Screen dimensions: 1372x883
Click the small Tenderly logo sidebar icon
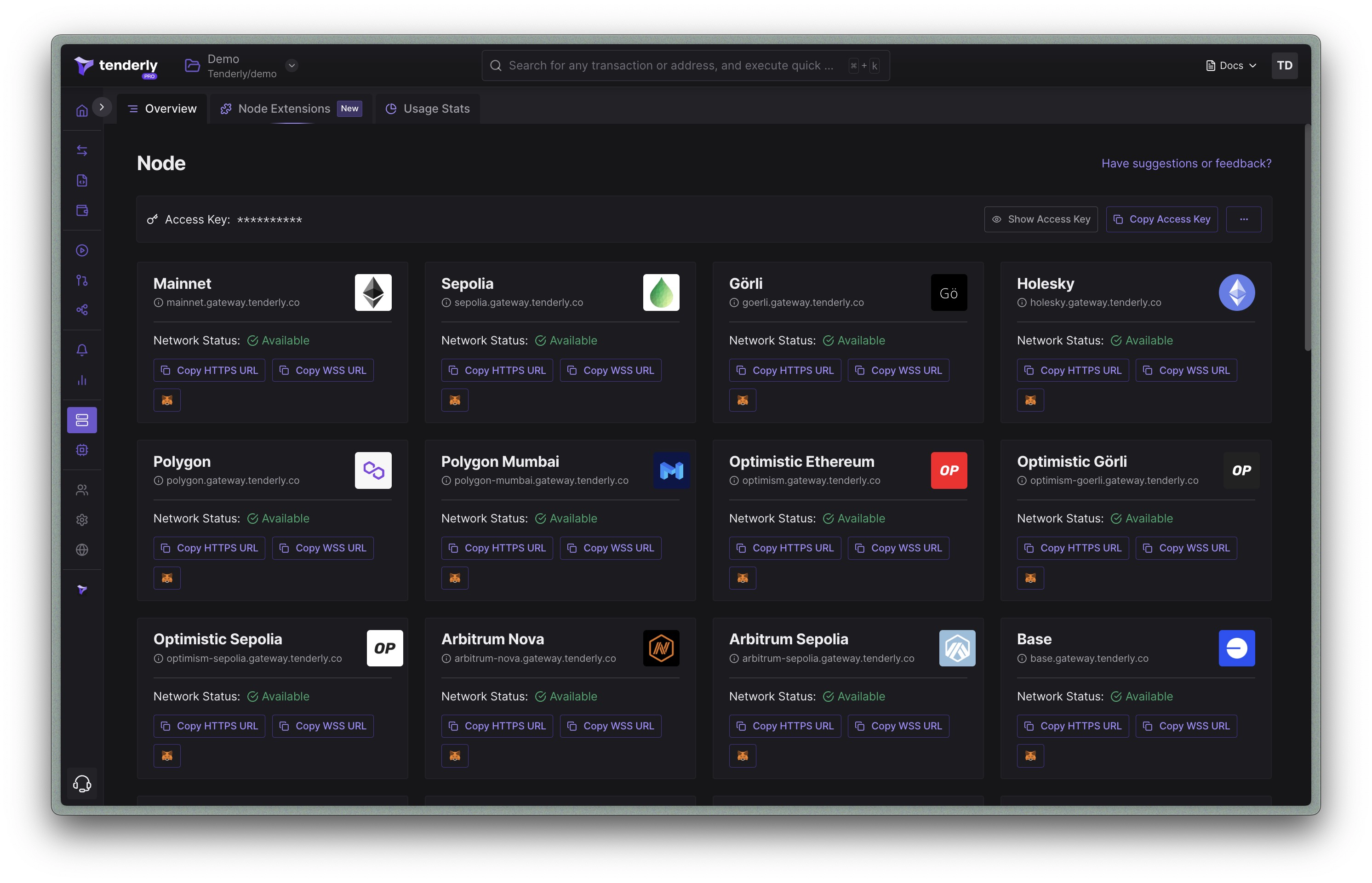click(82, 590)
